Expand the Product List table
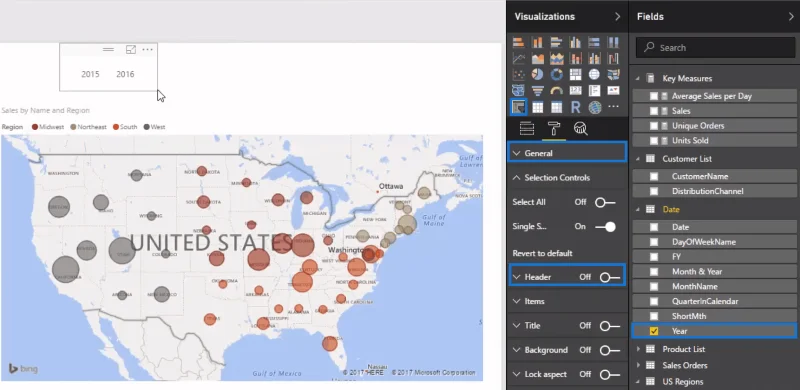Screen dimensions: 800x390 (637, 349)
